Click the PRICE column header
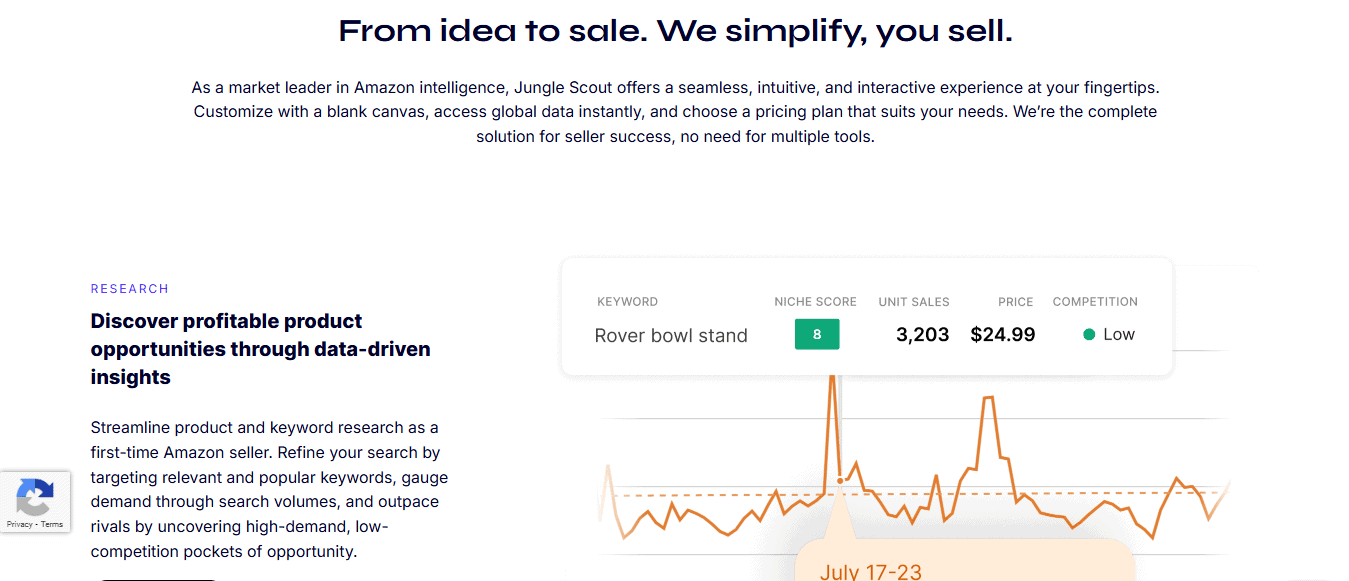This screenshot has height=581, width=1349. pyautogui.click(x=1015, y=302)
